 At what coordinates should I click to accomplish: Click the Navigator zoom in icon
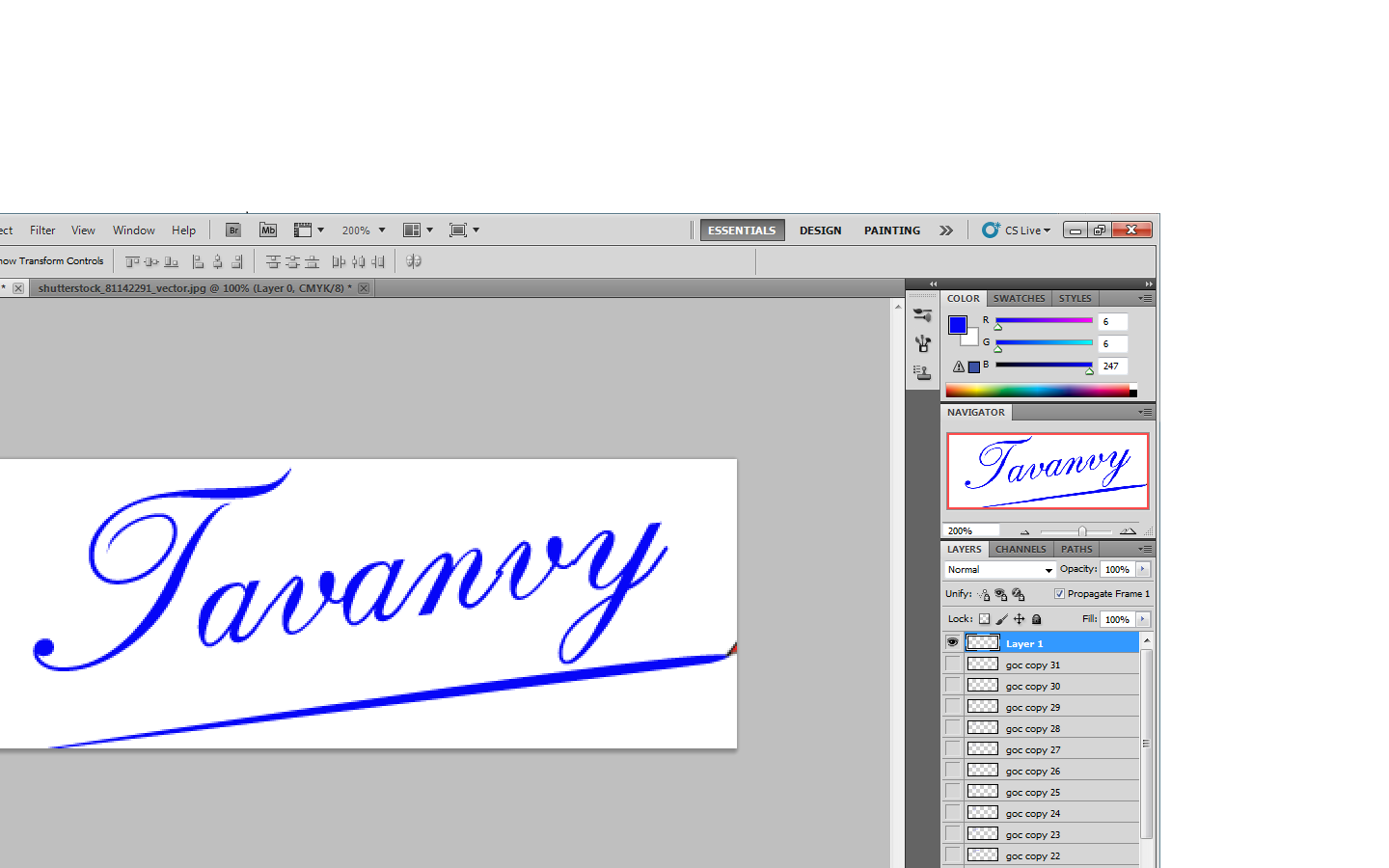click(1128, 531)
